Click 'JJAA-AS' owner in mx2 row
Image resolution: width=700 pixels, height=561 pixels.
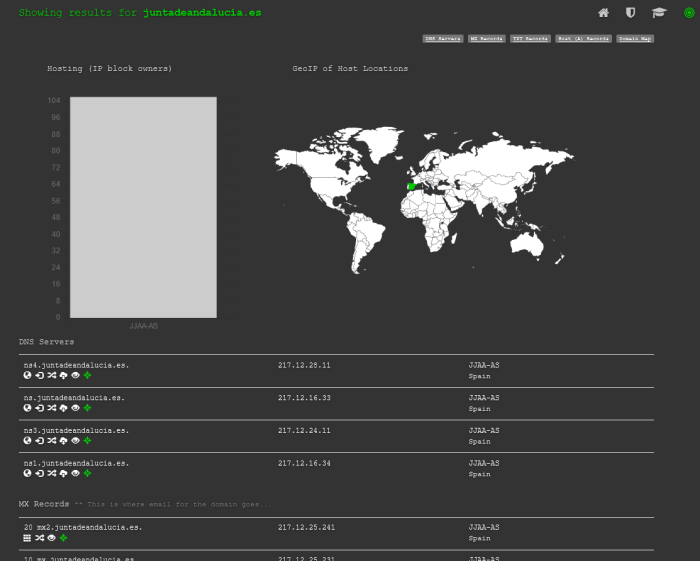point(484,528)
